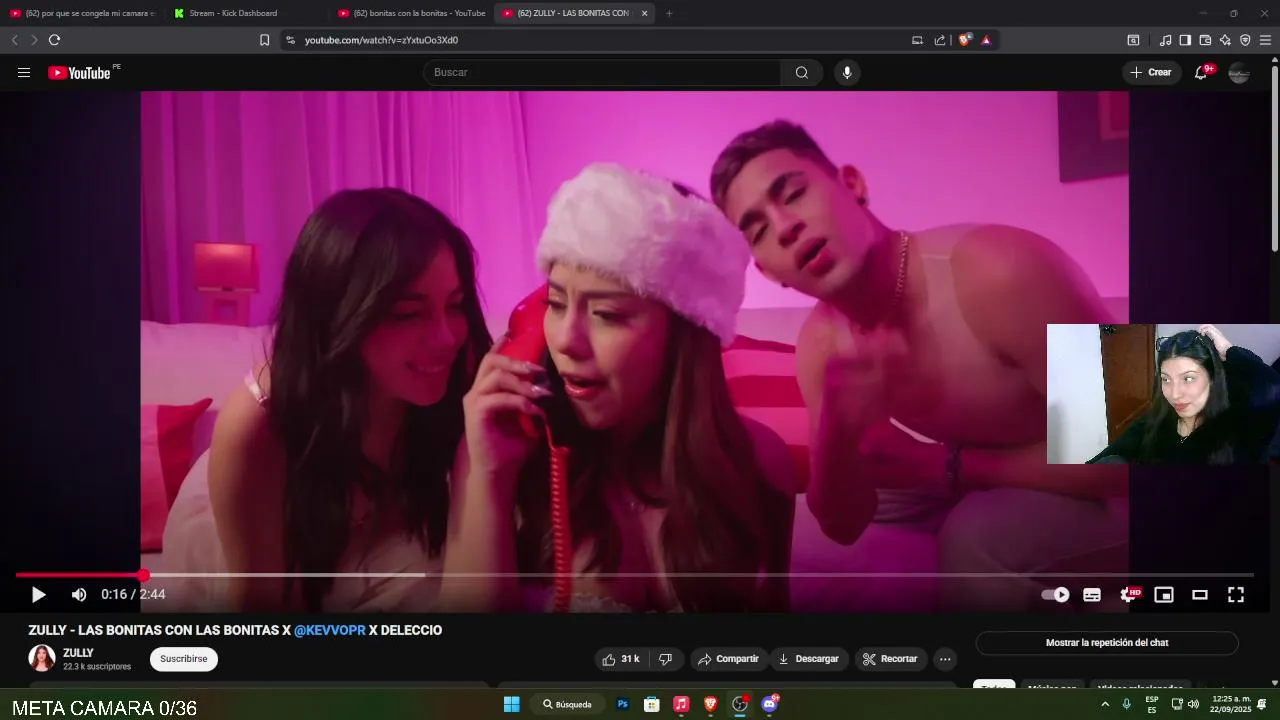The image size is (1280, 720).
Task: Reload the current page
Action: pyautogui.click(x=54, y=40)
